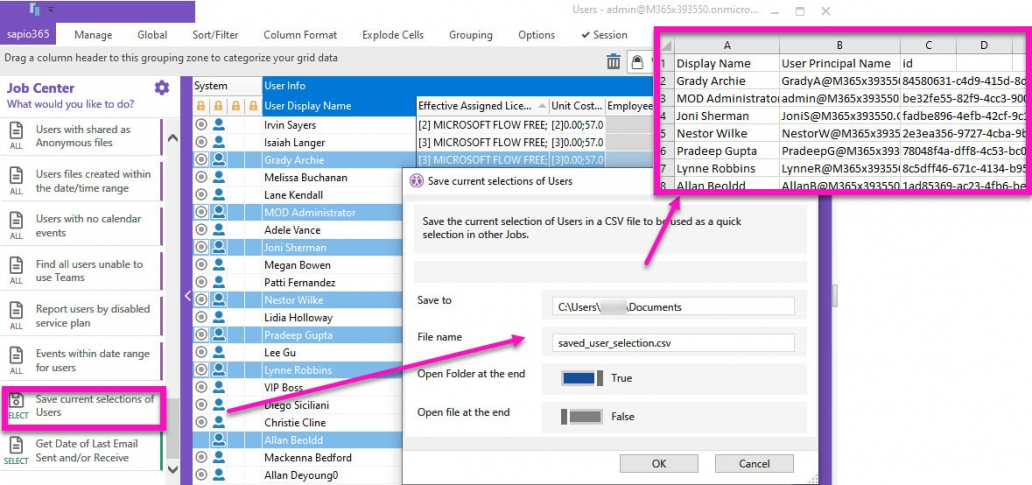Open the Column Format ribbon tab

(x=300, y=35)
